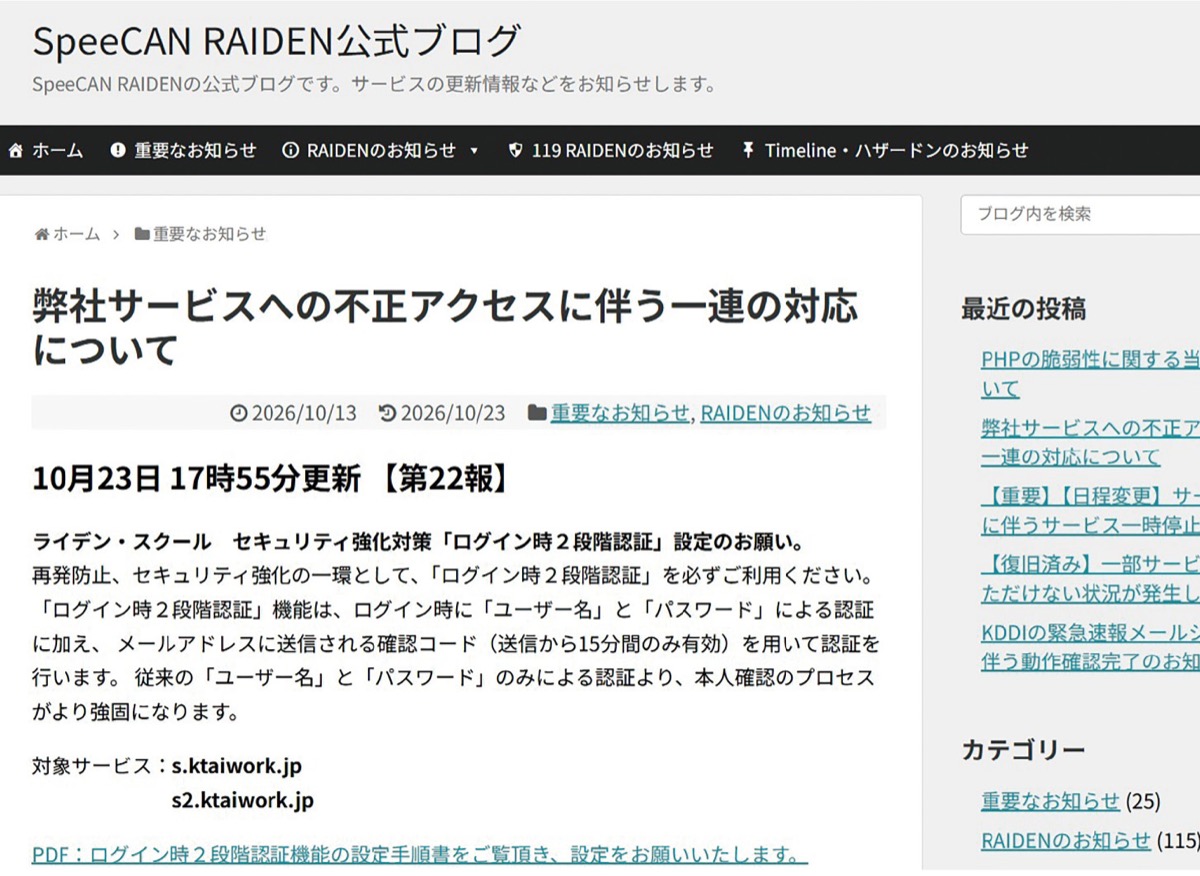Screen dimensions: 1200x876
Task: Expand RAIDENのお知らせ menu dropdown arrow
Action: (x=474, y=151)
